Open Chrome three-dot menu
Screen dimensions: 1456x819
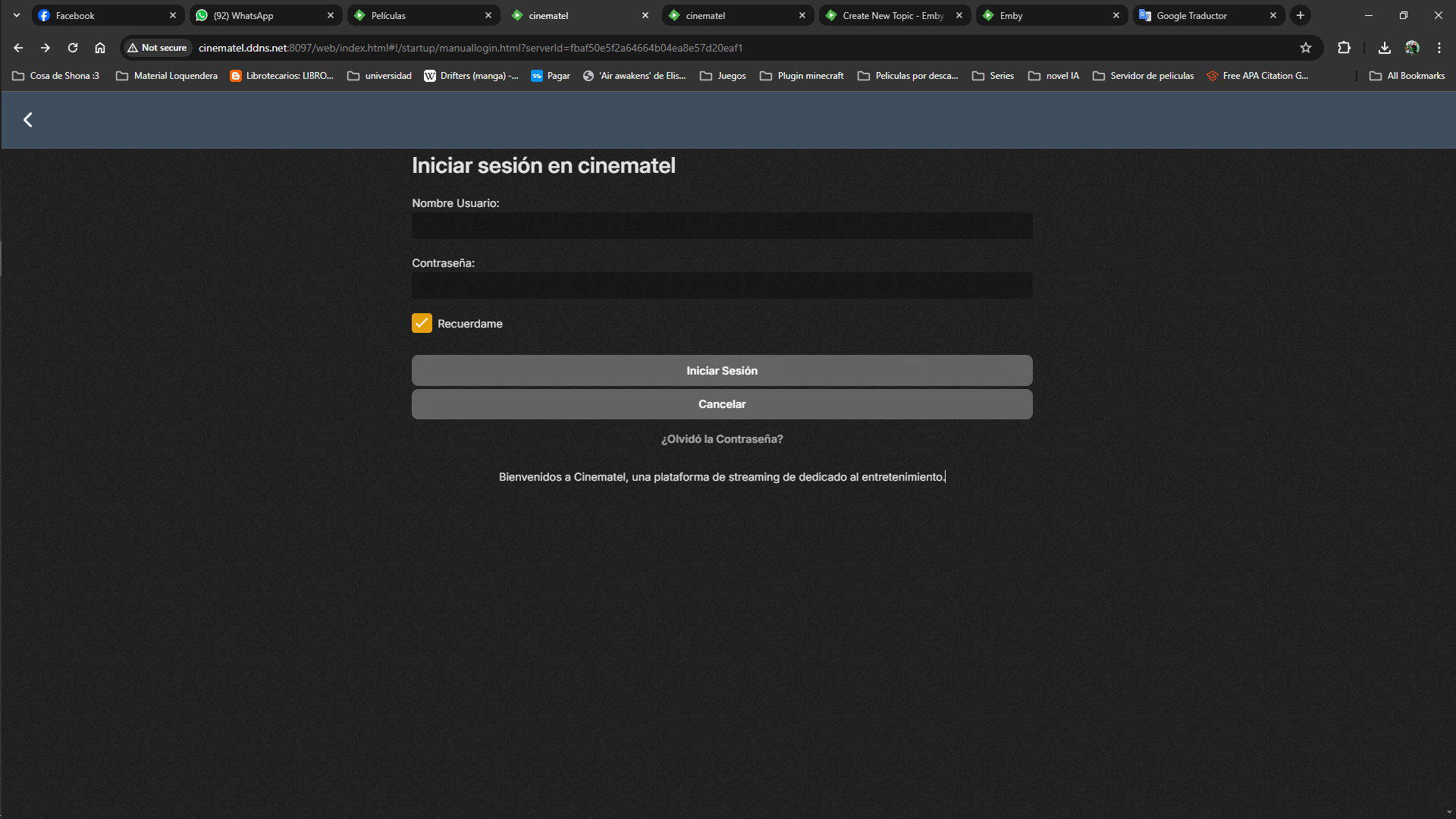pyautogui.click(x=1439, y=48)
